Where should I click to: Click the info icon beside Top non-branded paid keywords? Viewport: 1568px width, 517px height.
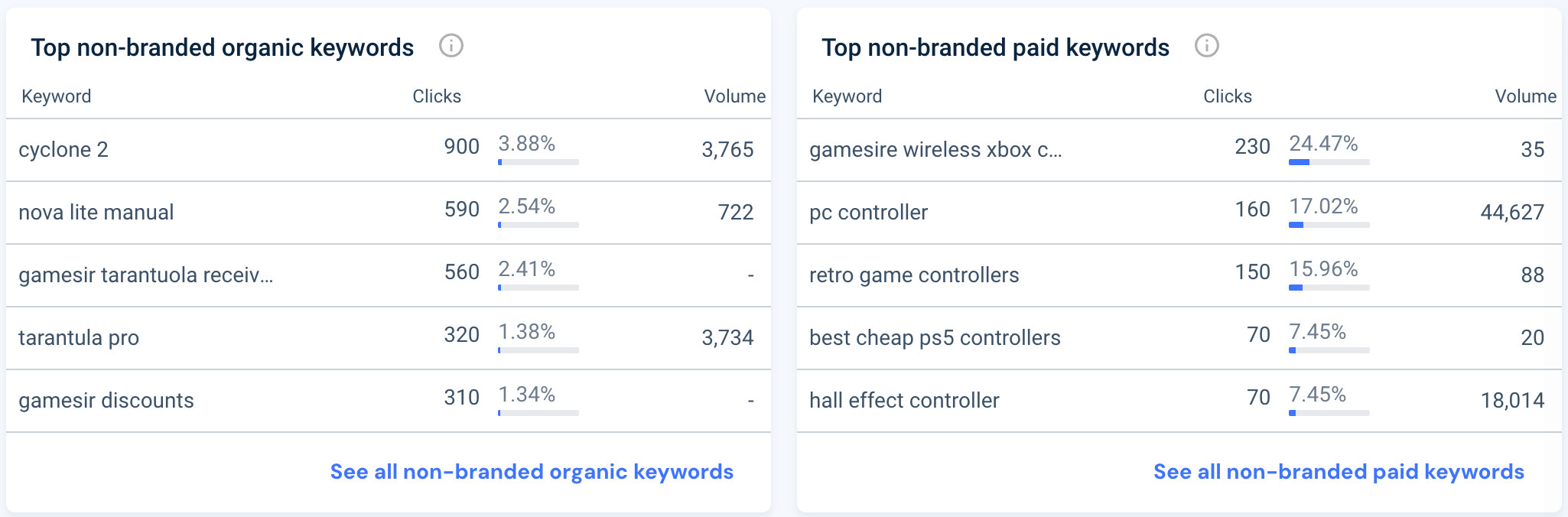pos(1205,47)
